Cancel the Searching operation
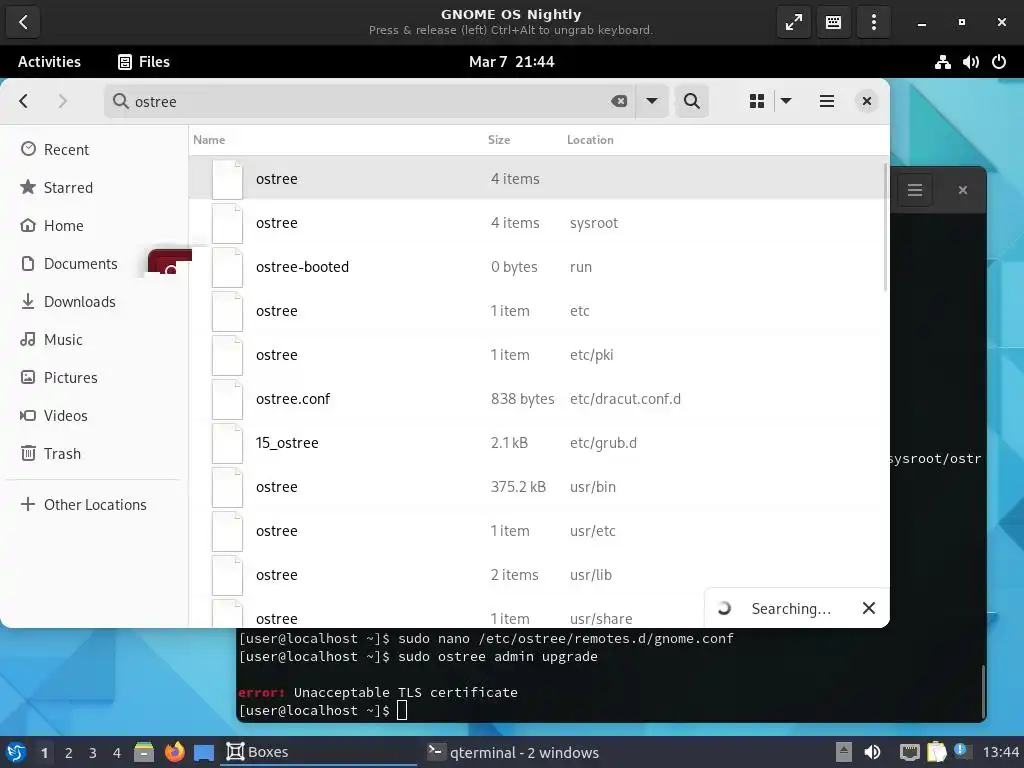This screenshot has width=1024, height=768. coord(869,608)
